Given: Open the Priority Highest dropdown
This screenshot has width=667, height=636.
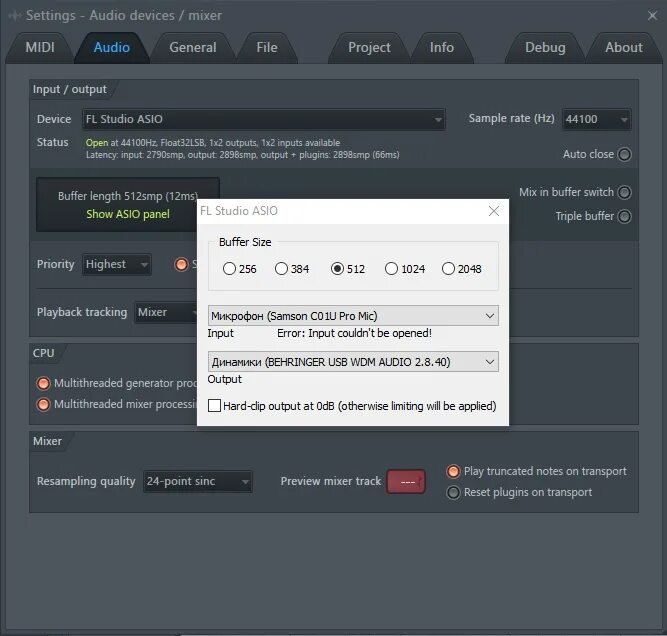Looking at the screenshot, I should click(117, 265).
